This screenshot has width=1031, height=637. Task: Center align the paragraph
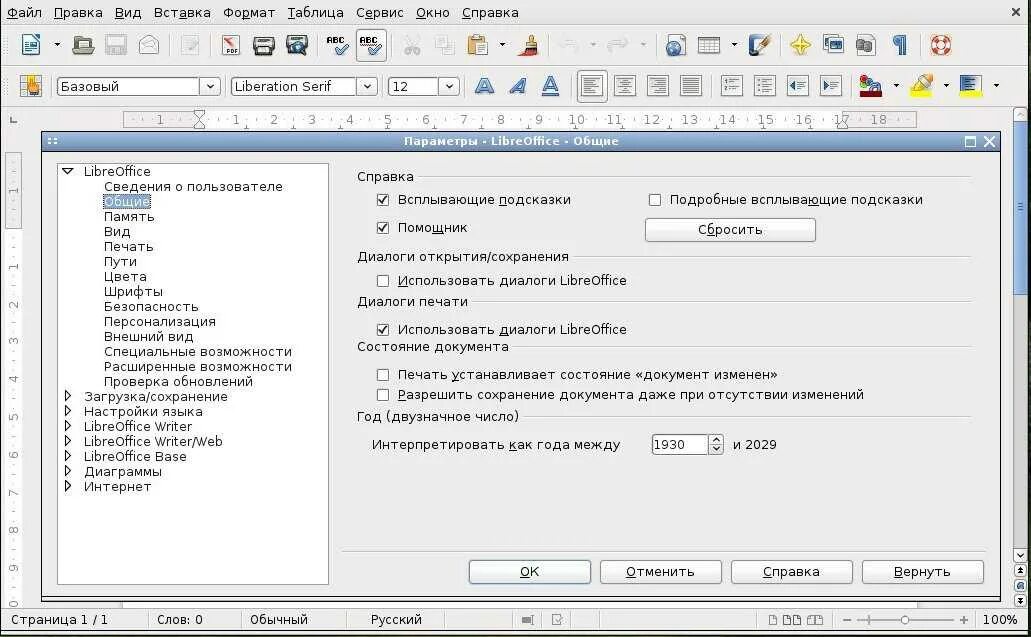pos(625,86)
